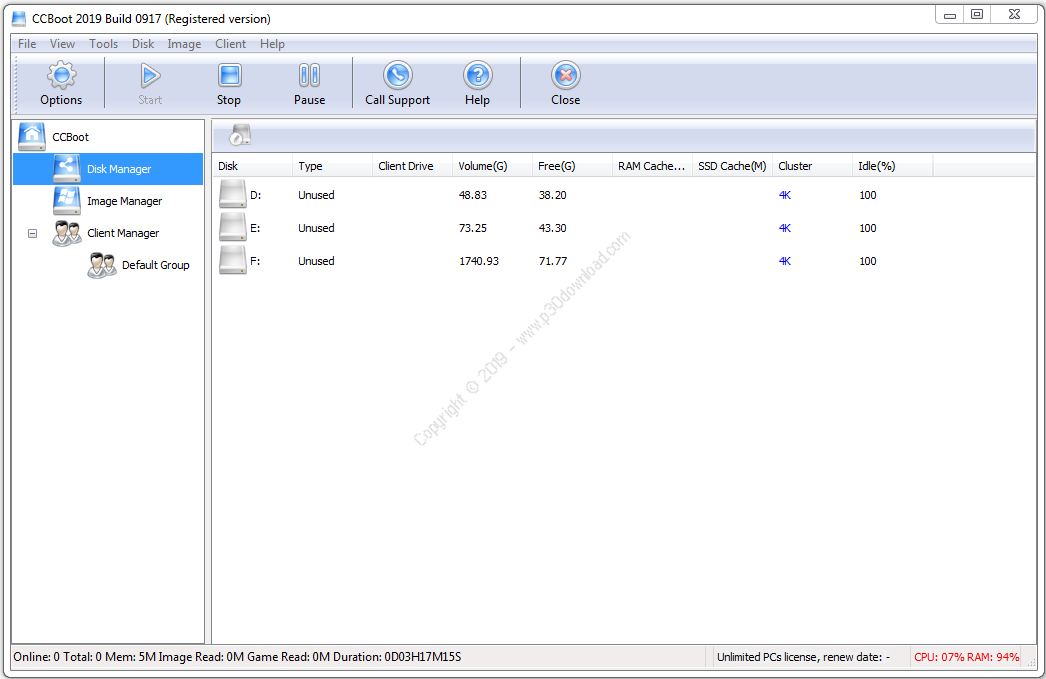Click the 1740.93 volume value
1046x679 pixels.
click(479, 261)
